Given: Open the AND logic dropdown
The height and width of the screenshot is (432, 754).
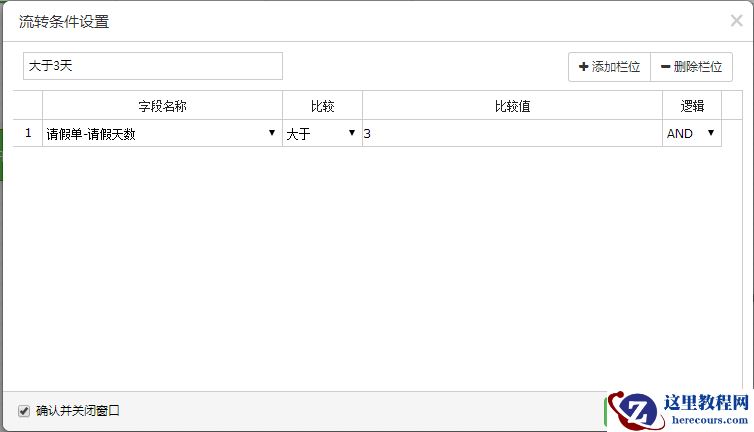Looking at the screenshot, I should point(691,133).
